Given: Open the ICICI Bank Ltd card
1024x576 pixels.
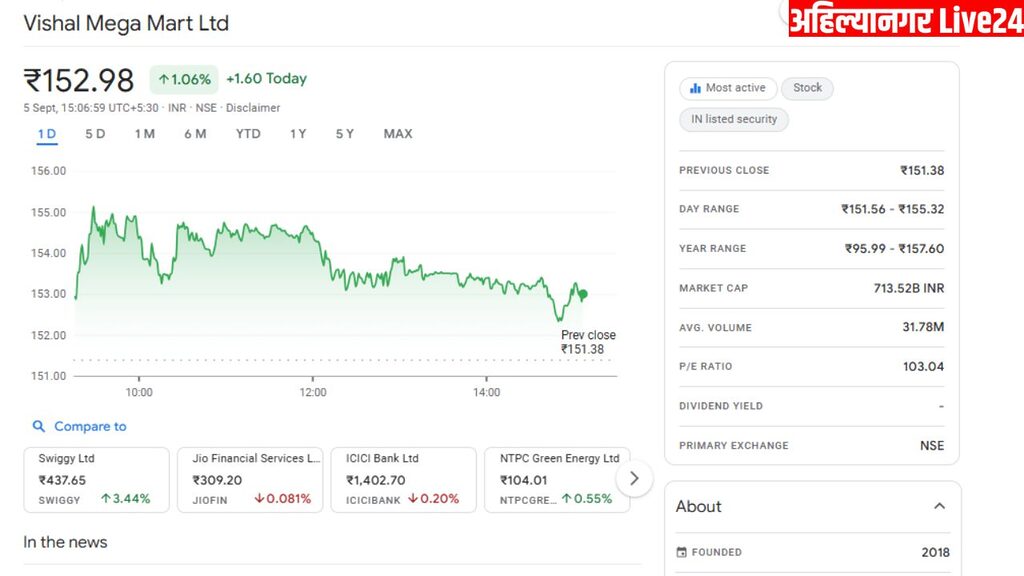Looking at the screenshot, I should click(404, 479).
